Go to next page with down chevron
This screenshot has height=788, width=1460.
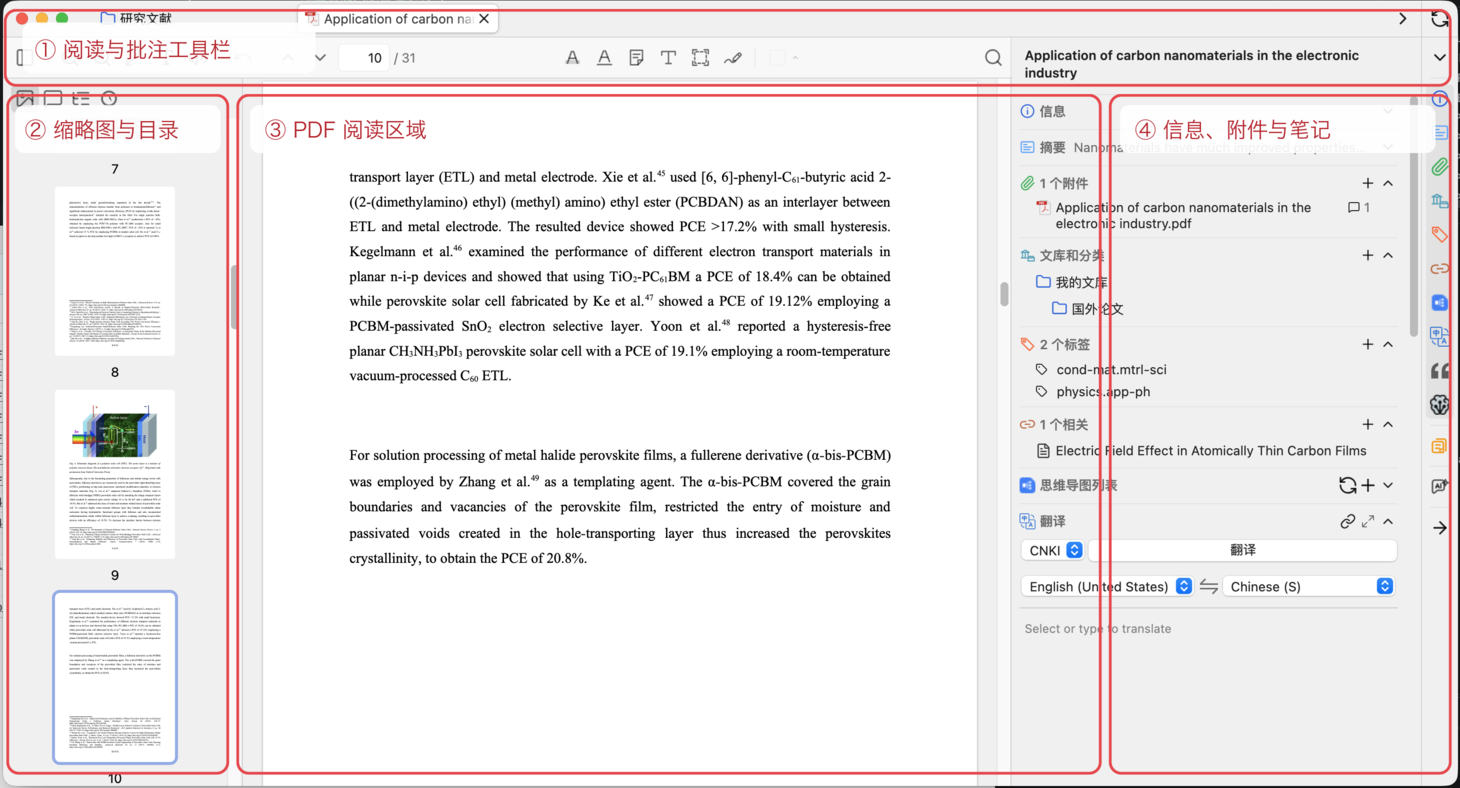320,58
